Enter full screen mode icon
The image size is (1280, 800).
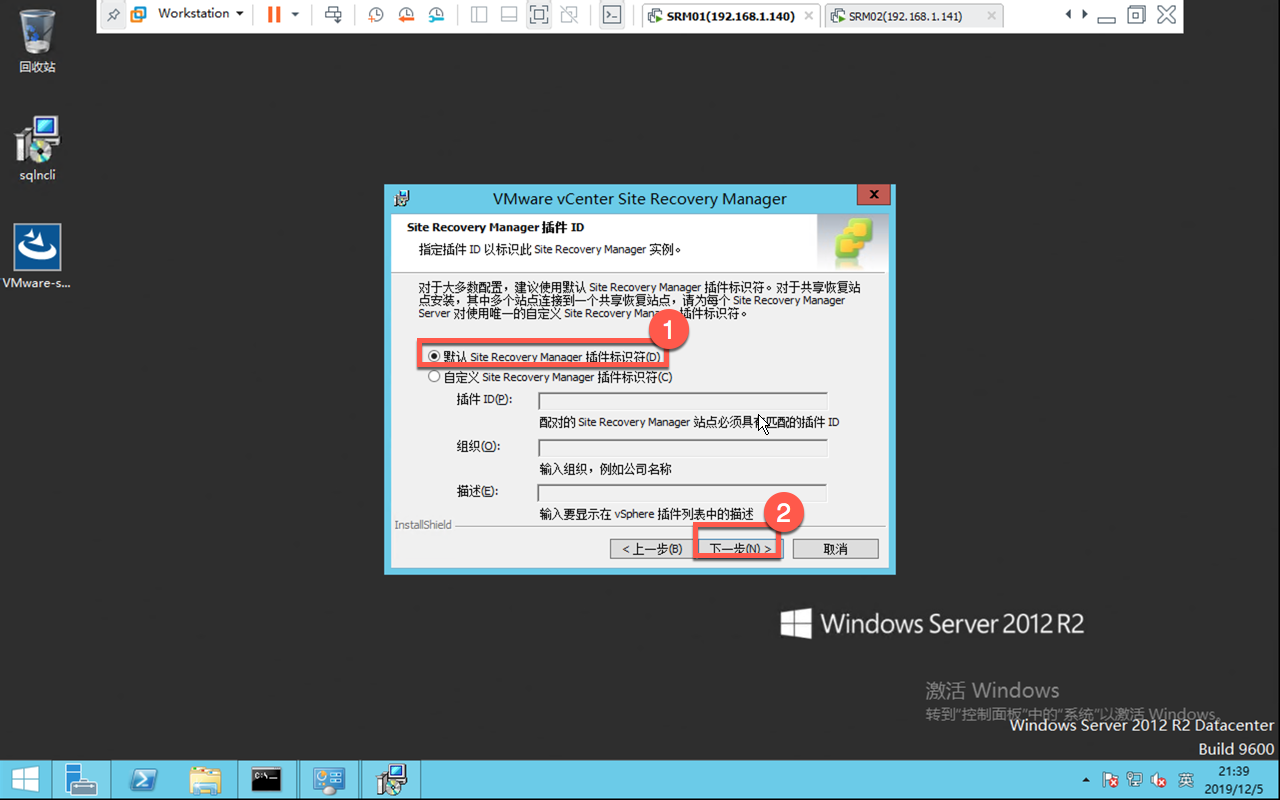pos(539,15)
